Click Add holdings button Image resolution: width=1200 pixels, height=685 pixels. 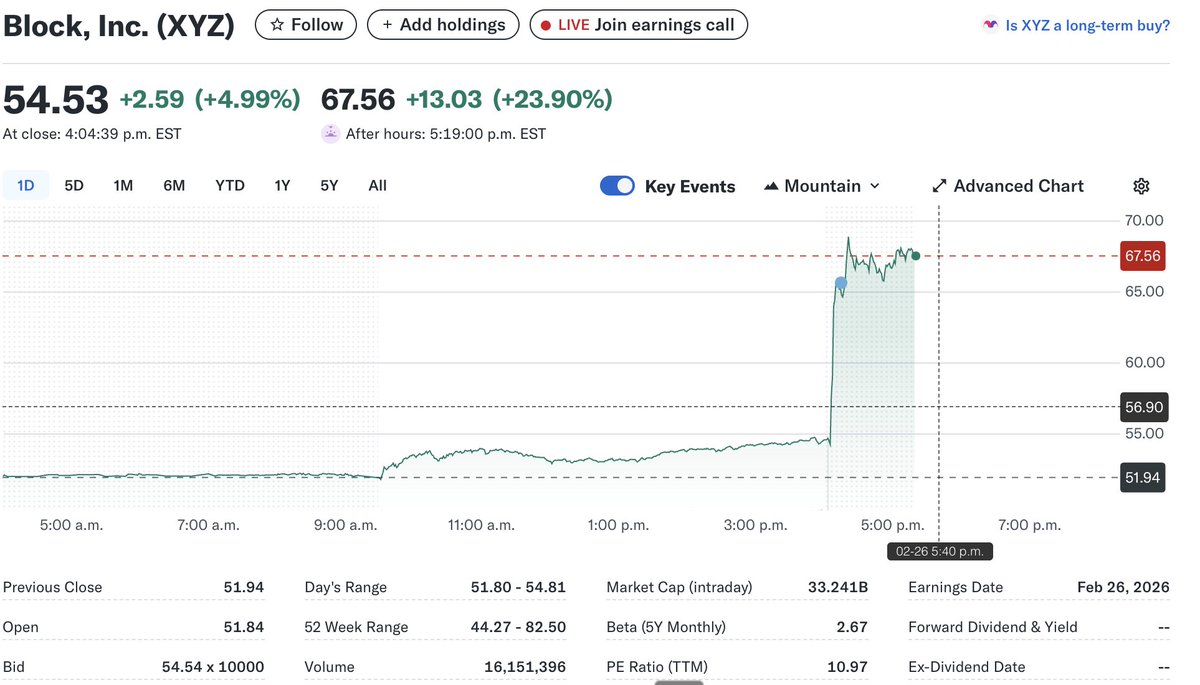tap(443, 25)
